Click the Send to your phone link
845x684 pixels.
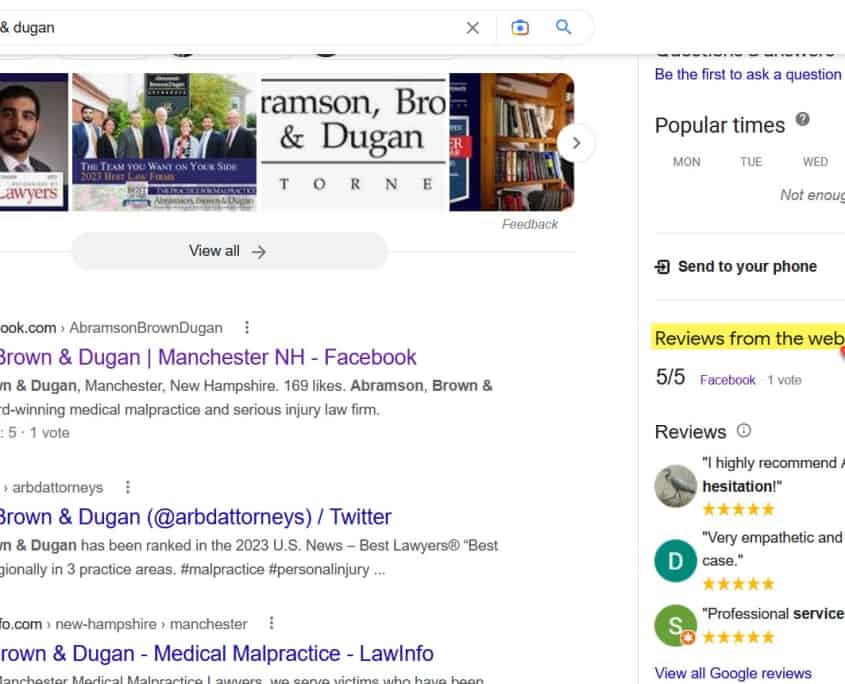click(747, 267)
